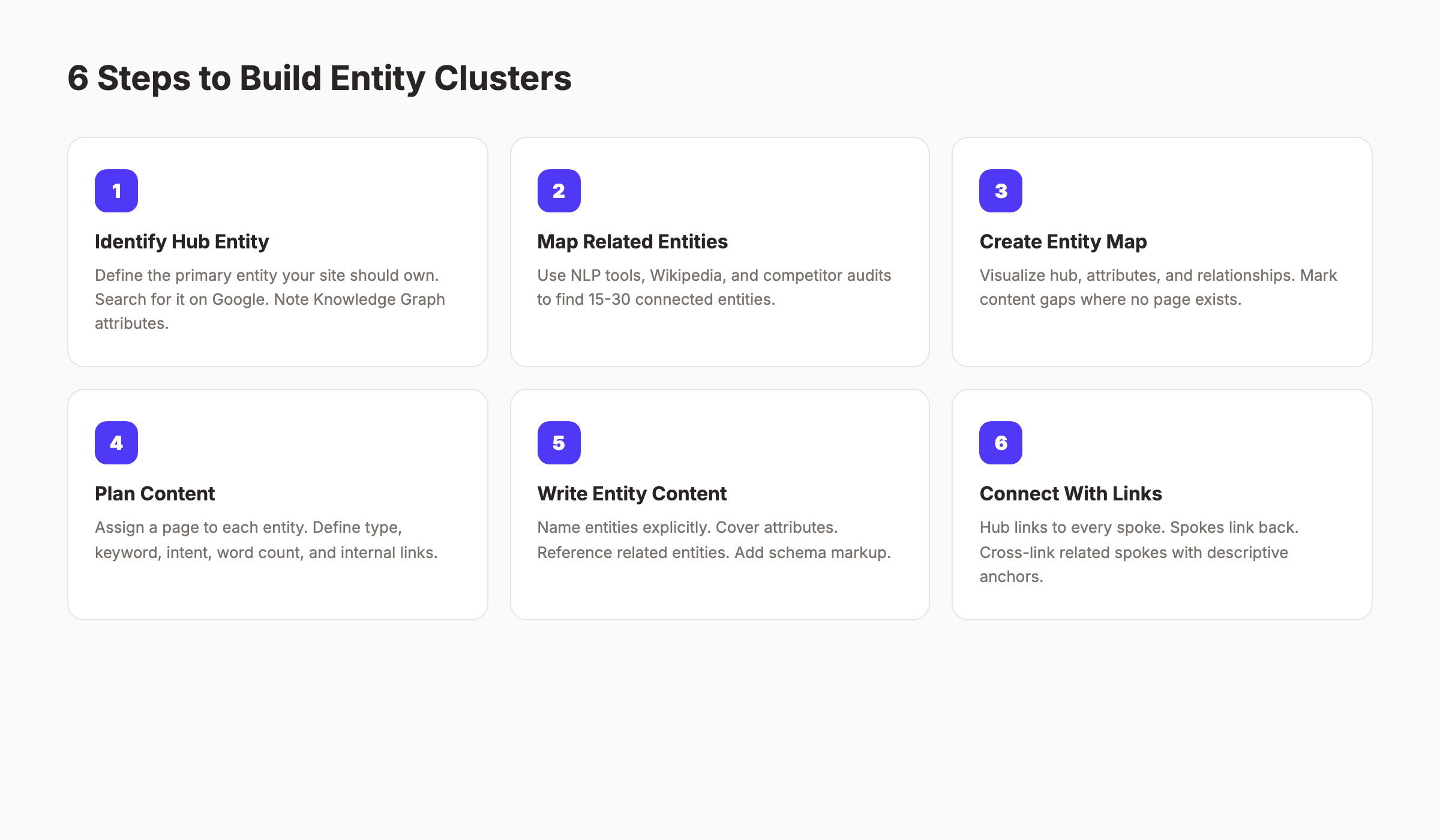Screen dimensions: 1440x840
Task: Select the Create Entity Map heading
Action: coord(1063,241)
